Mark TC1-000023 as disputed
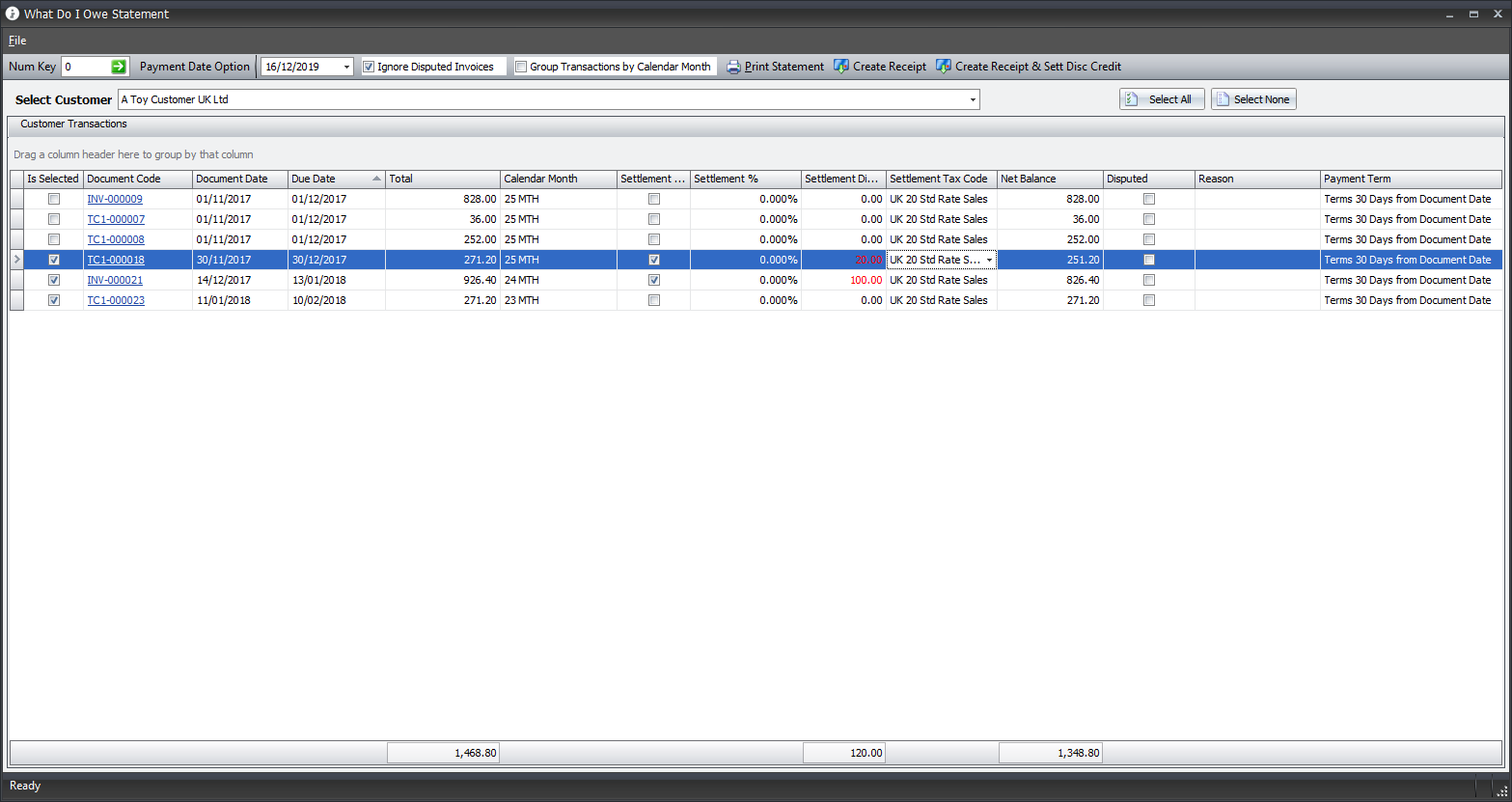 click(1148, 300)
